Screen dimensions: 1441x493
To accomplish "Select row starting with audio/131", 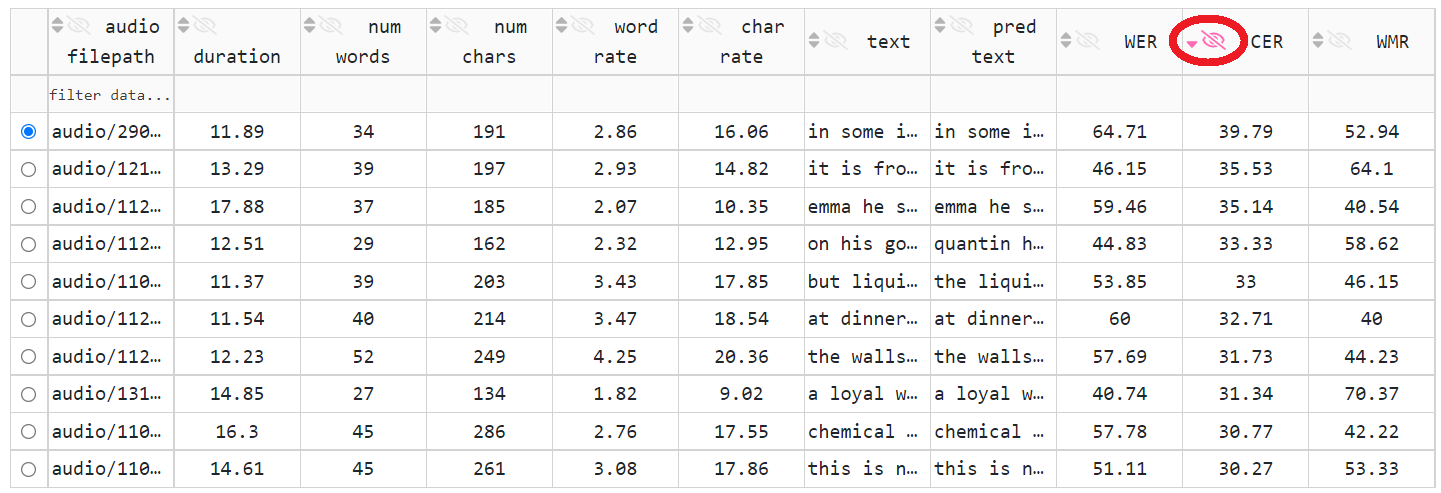I will click(x=28, y=394).
